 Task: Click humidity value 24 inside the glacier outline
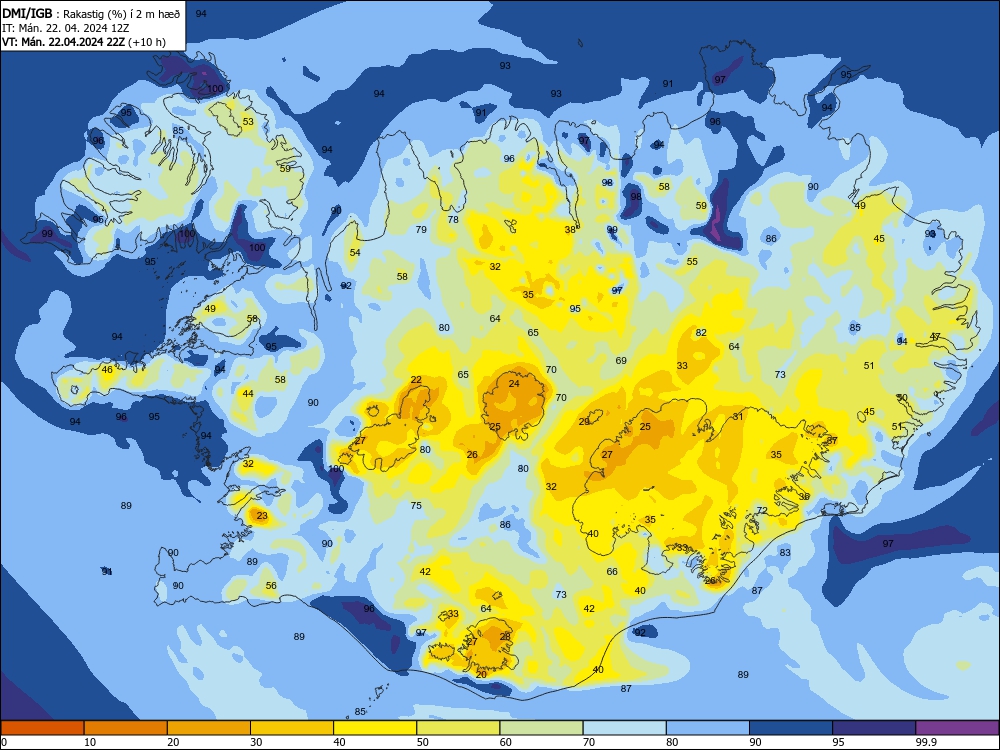[x=514, y=383]
